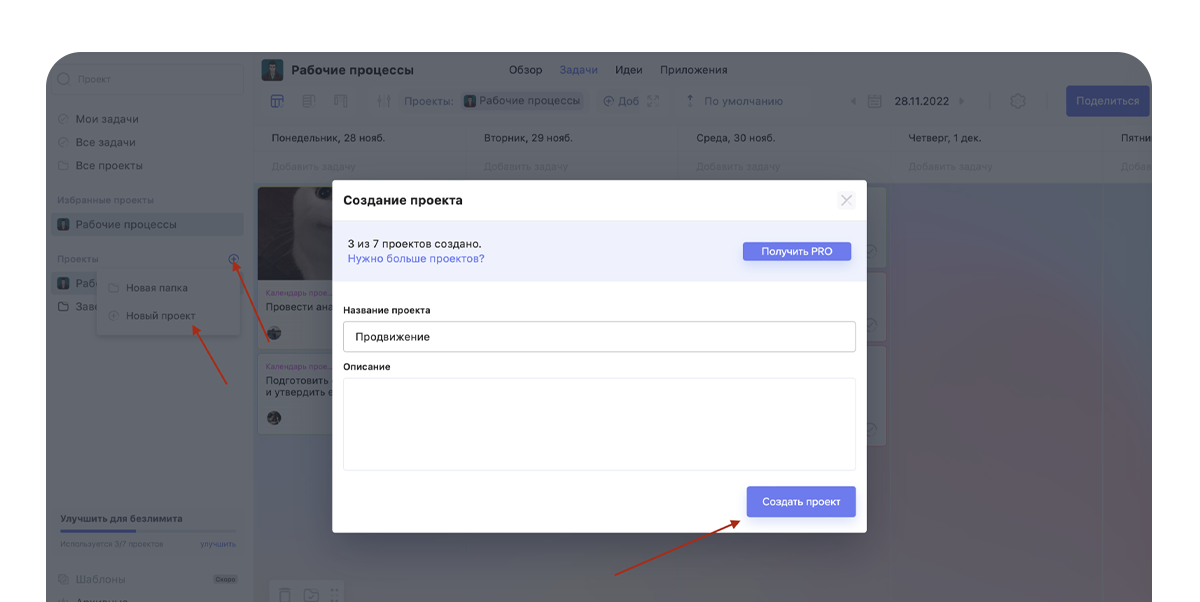The image size is (1200, 602).
Task: Click the task card image thumbnail
Action: (295, 234)
